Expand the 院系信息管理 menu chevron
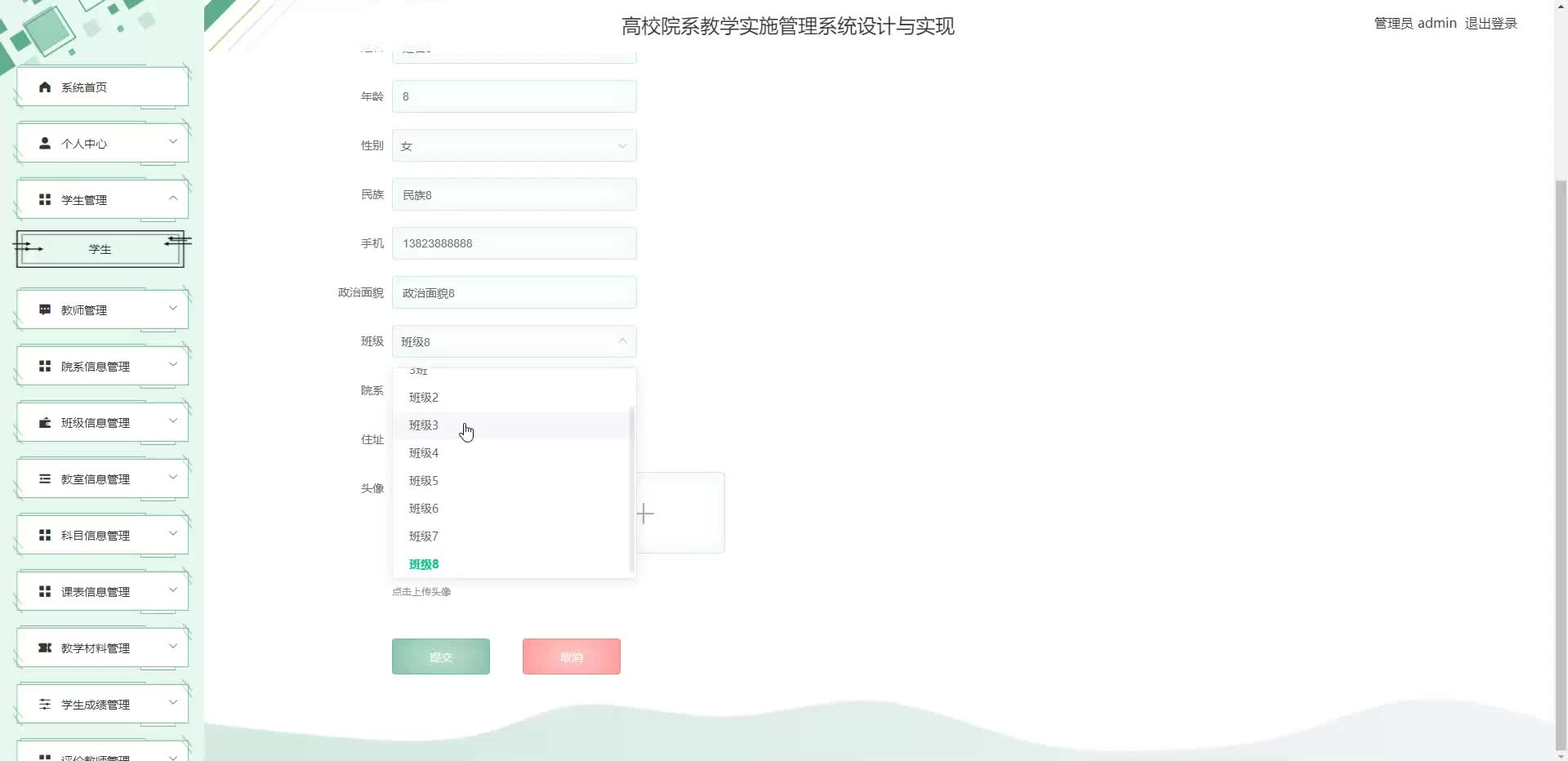Image resolution: width=1568 pixels, height=761 pixels. tap(173, 364)
